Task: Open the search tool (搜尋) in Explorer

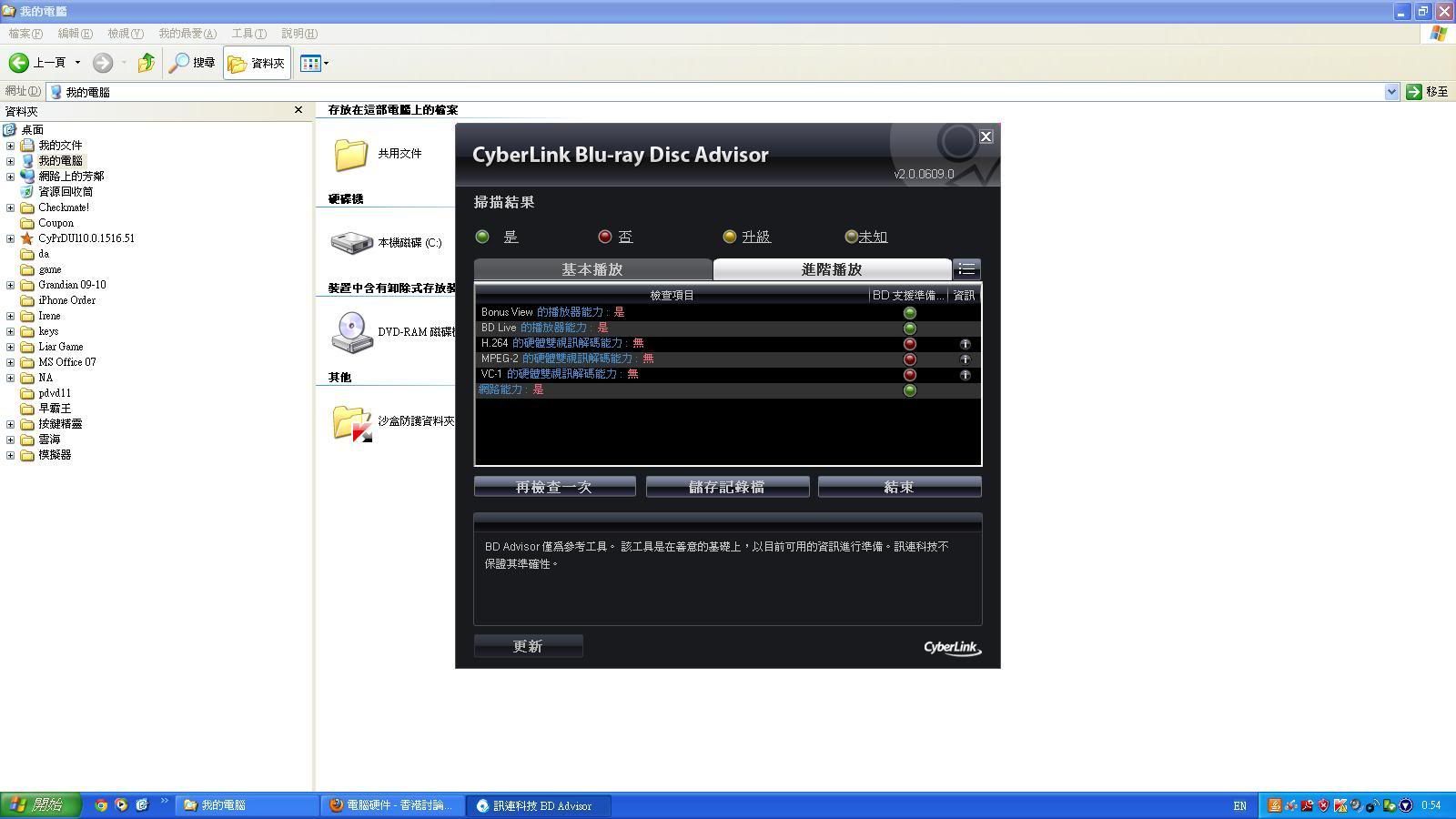Action: 192,63
